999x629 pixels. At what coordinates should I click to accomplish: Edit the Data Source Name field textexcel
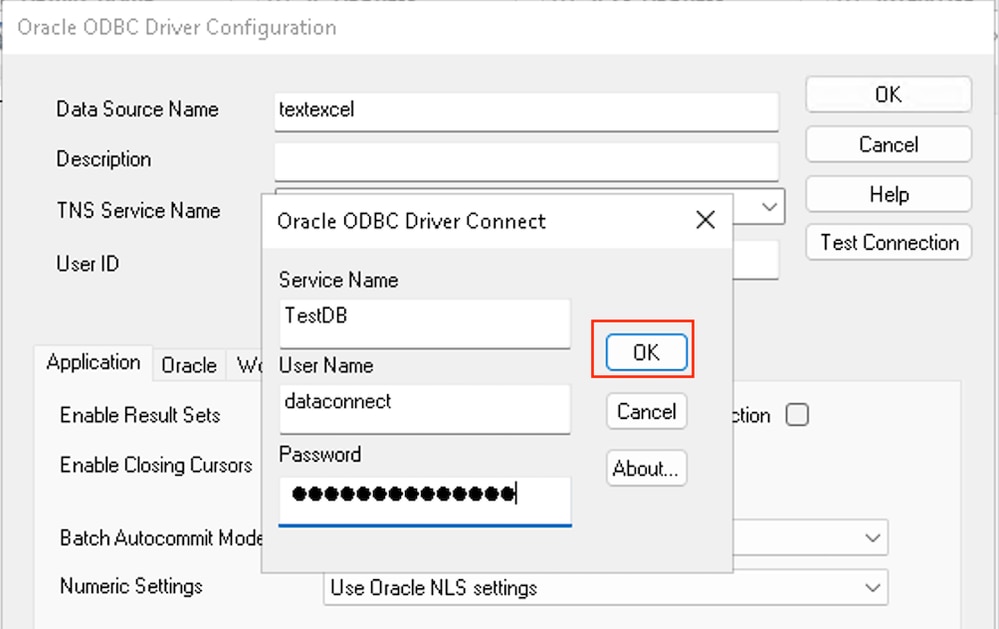(526, 112)
